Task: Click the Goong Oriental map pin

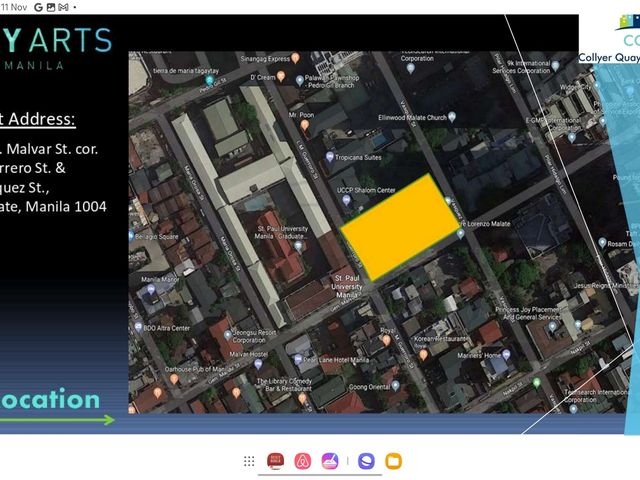Action: 395,386
